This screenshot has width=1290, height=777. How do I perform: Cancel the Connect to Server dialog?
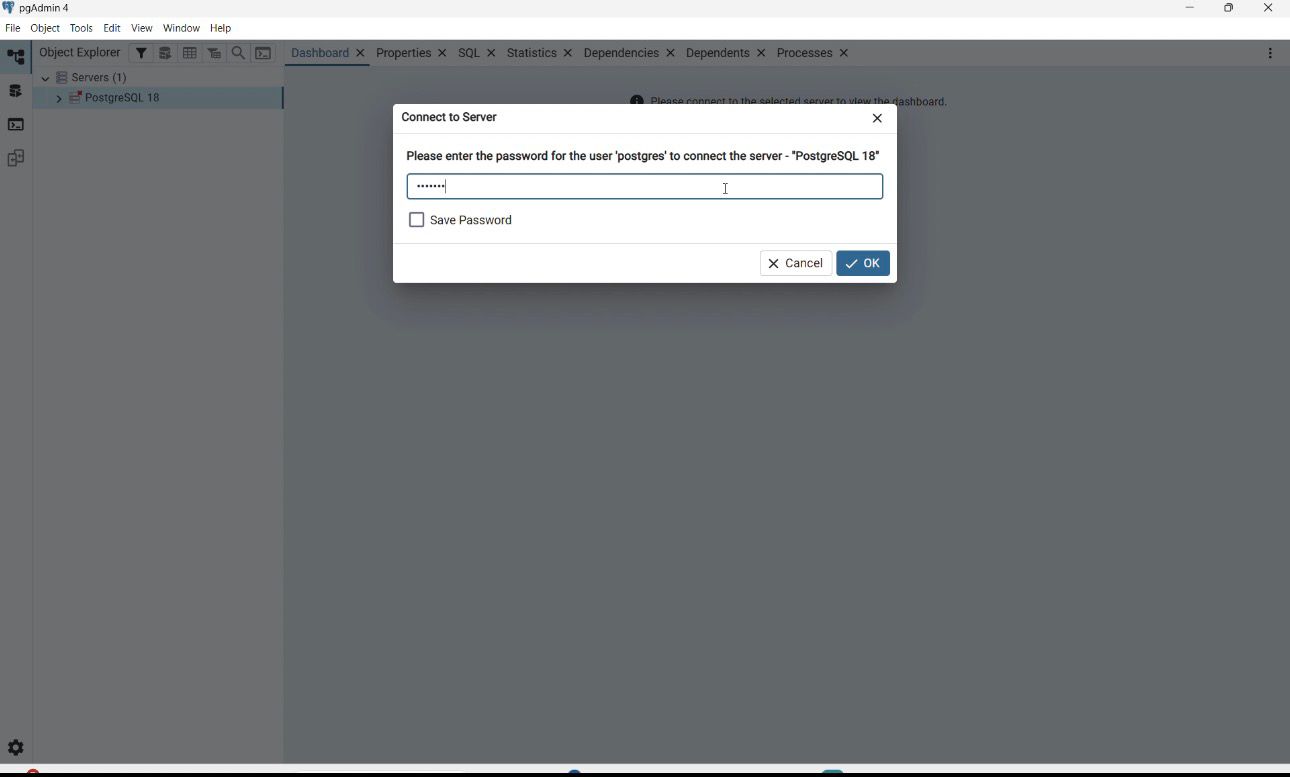(796, 263)
